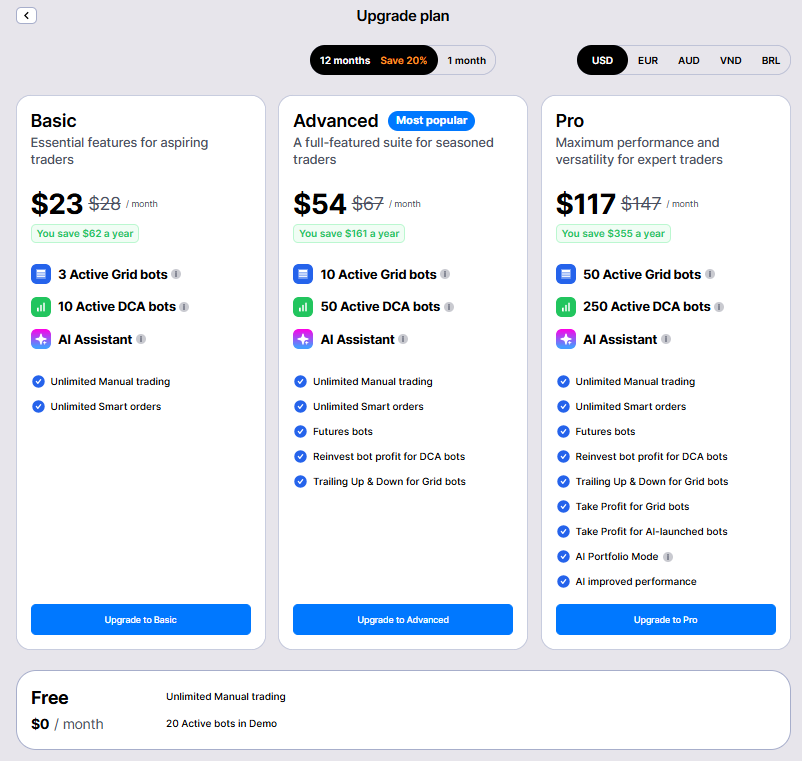Click the checkmark beside Unlimited Smart orders in Basic
This screenshot has height=761, width=802.
[x=39, y=407]
